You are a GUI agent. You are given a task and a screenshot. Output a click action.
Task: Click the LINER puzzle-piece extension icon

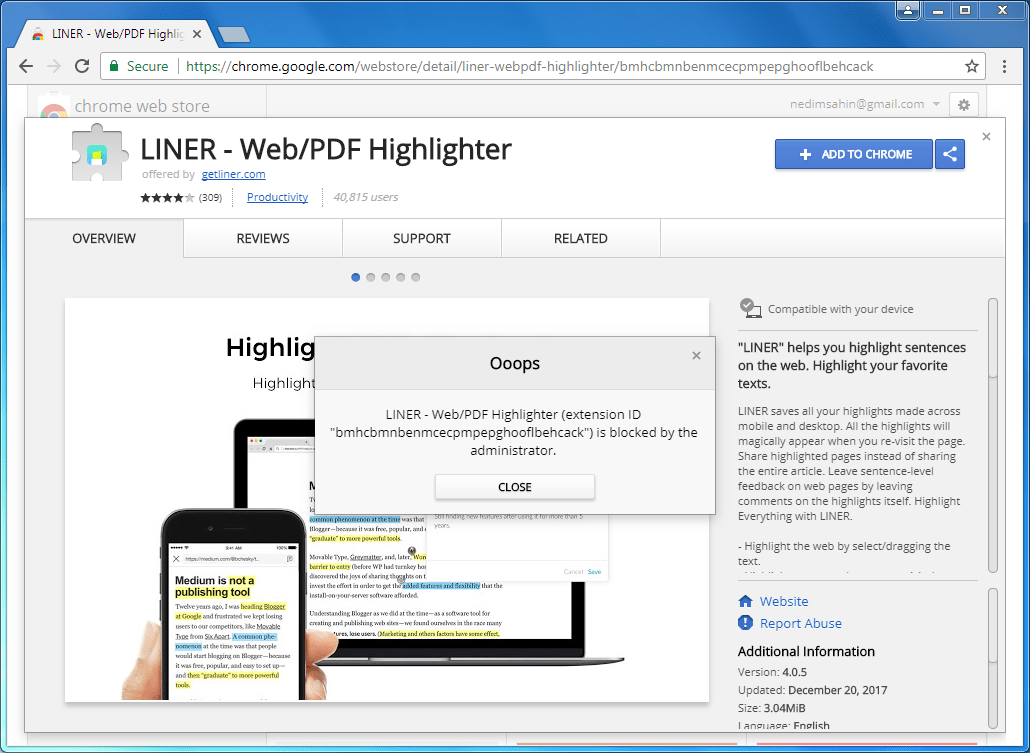[99, 152]
